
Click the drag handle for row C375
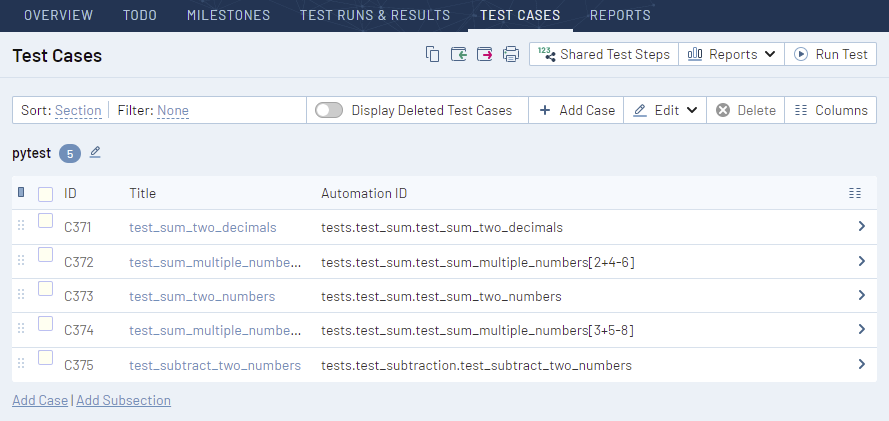[21, 363]
